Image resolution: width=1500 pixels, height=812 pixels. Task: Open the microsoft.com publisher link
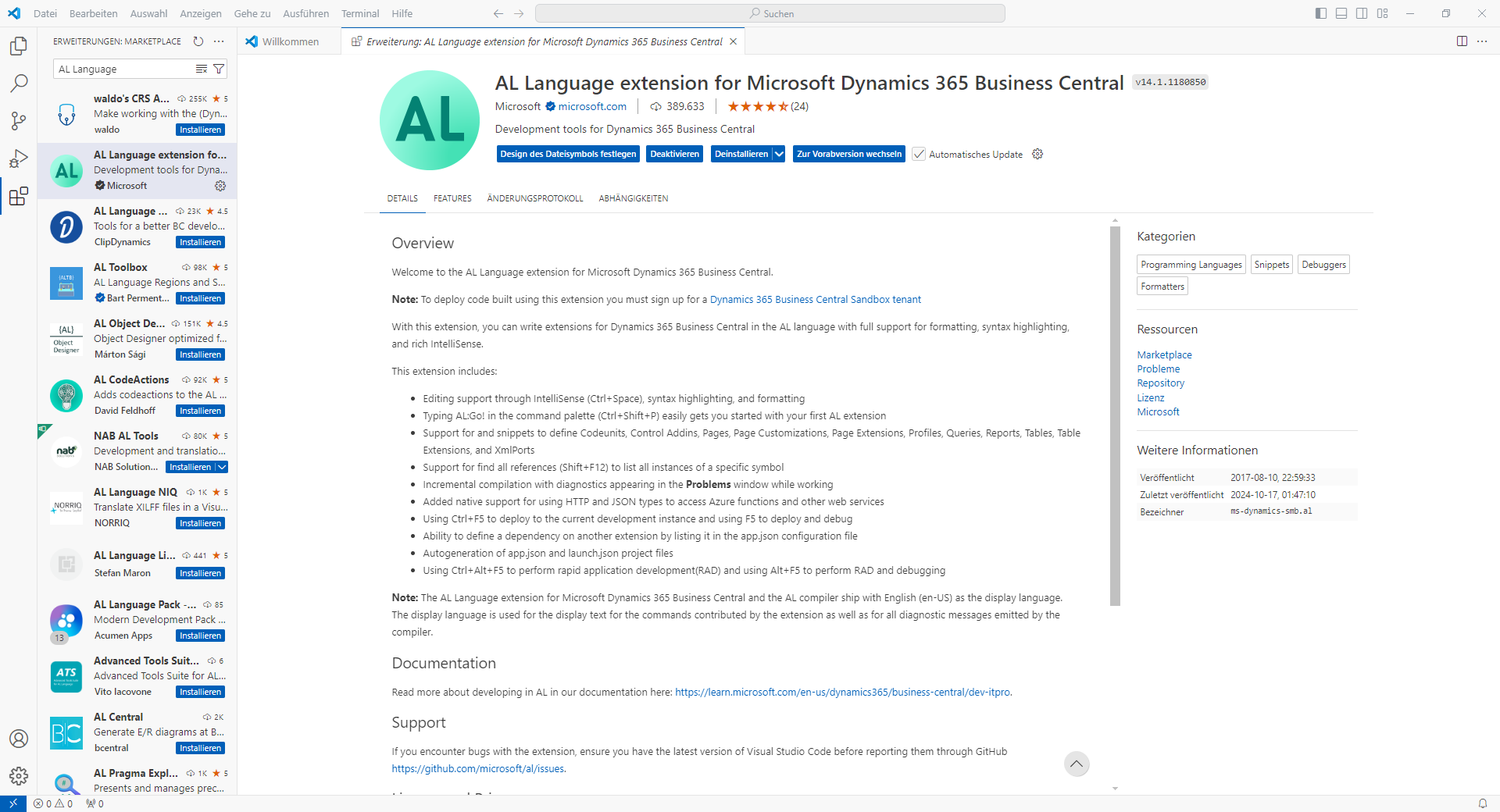592,106
